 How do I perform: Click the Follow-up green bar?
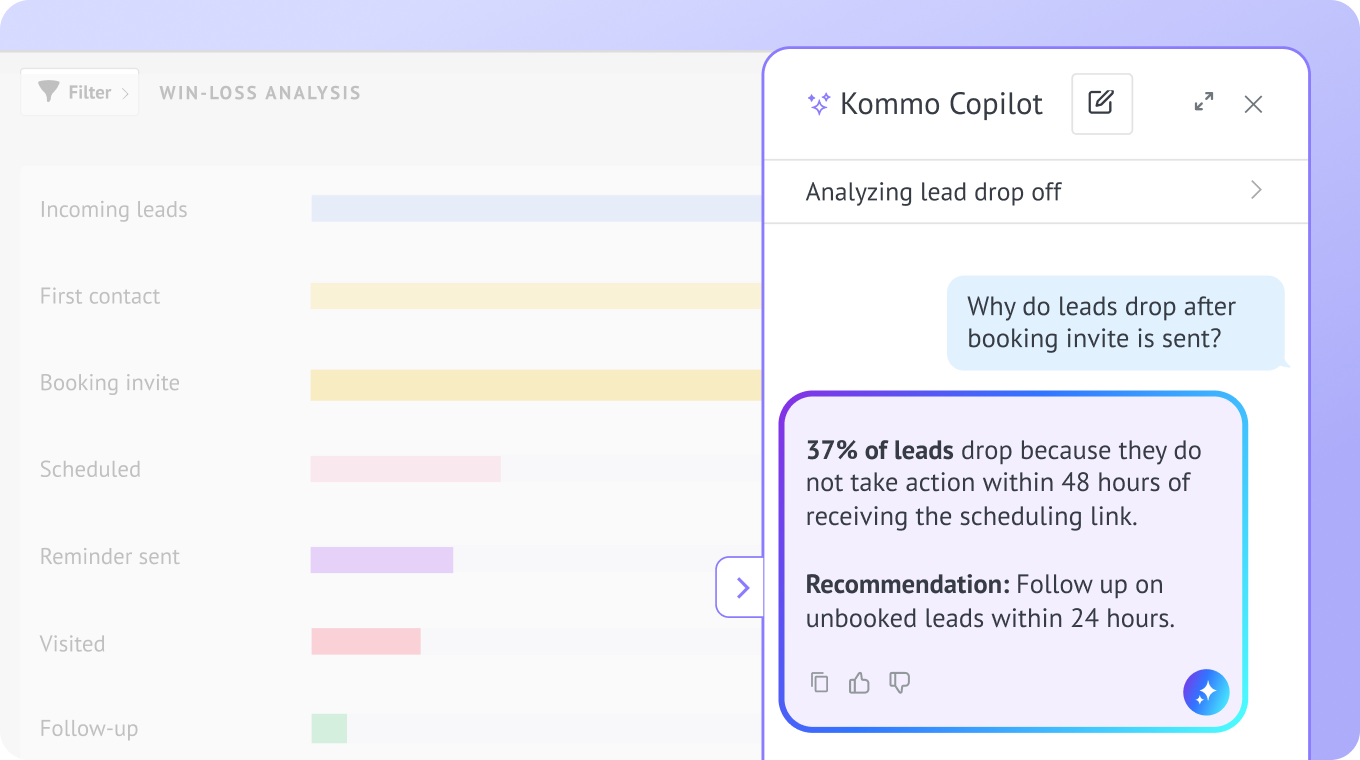[329, 728]
